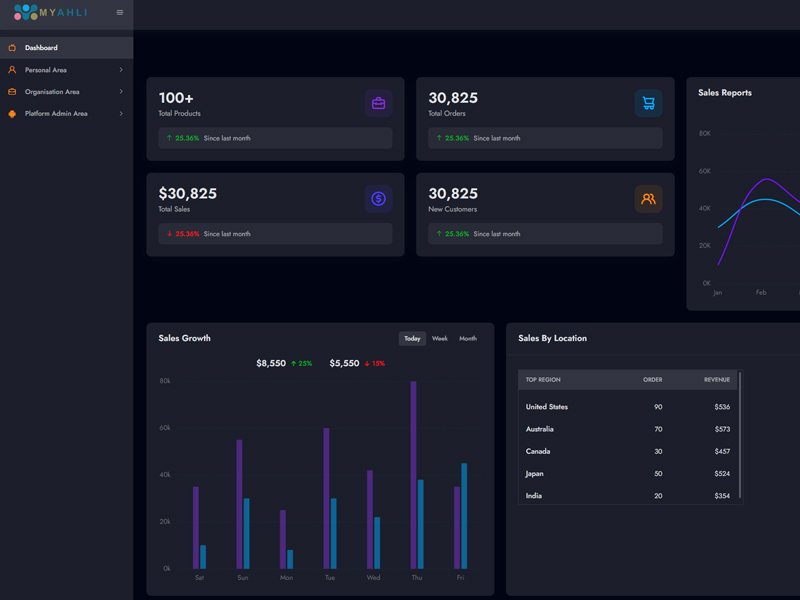Screen dimensions: 800x600
Task: Open Dashboard from the sidebar menu
Action: tap(41, 48)
